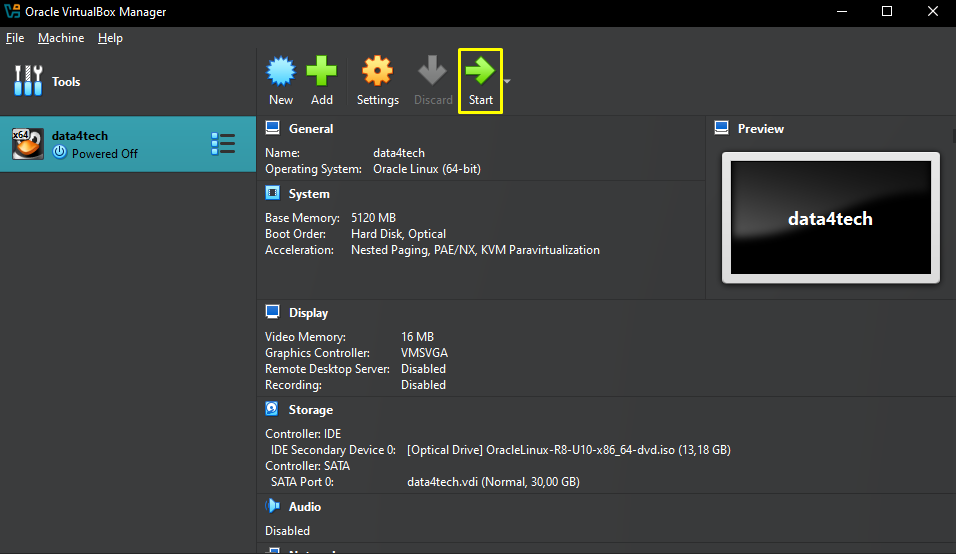Screen dimensions: 956x554
Task: Click the Recording Disabled value
Action: (x=423, y=385)
